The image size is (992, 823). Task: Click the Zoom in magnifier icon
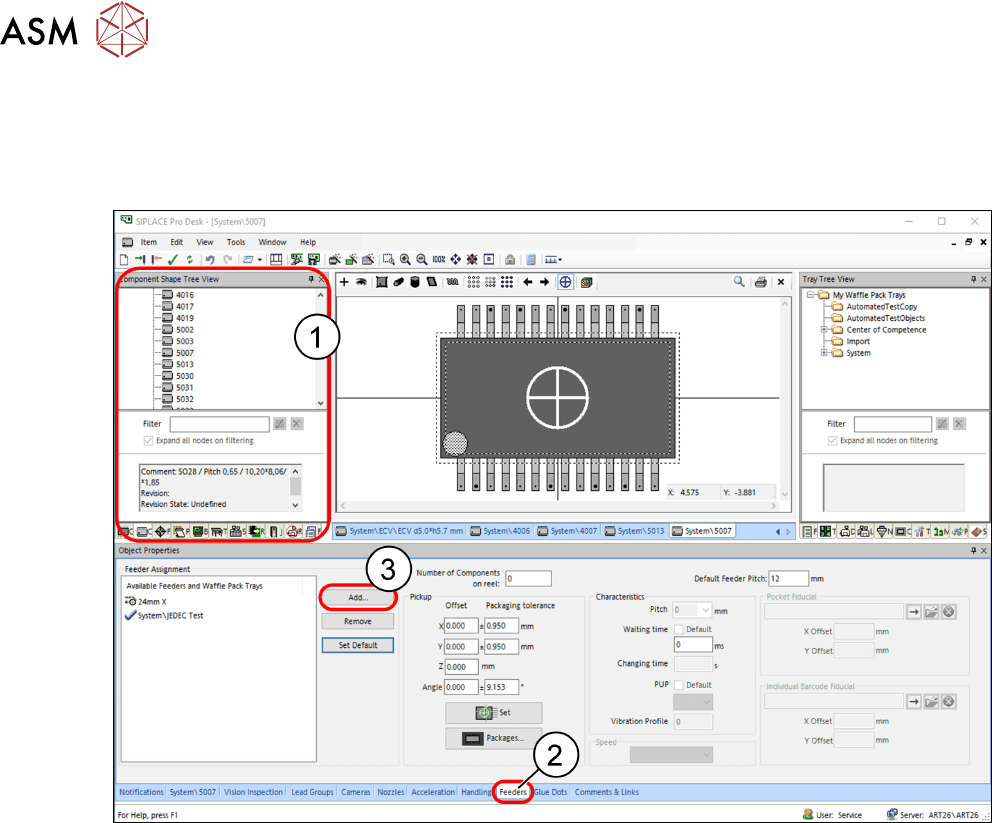coord(405,259)
